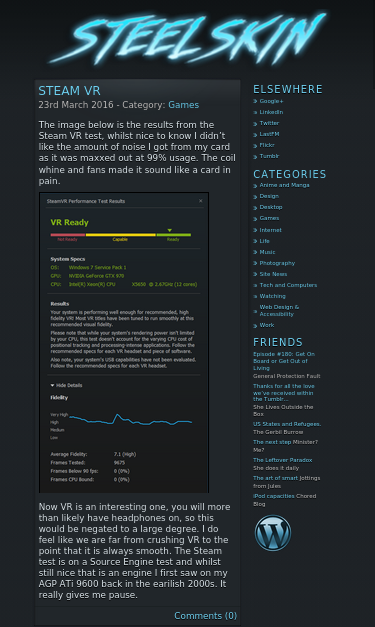The width and height of the screenshot is (375, 627).
Task: Visit the Google+ profile link
Action: tap(271, 101)
